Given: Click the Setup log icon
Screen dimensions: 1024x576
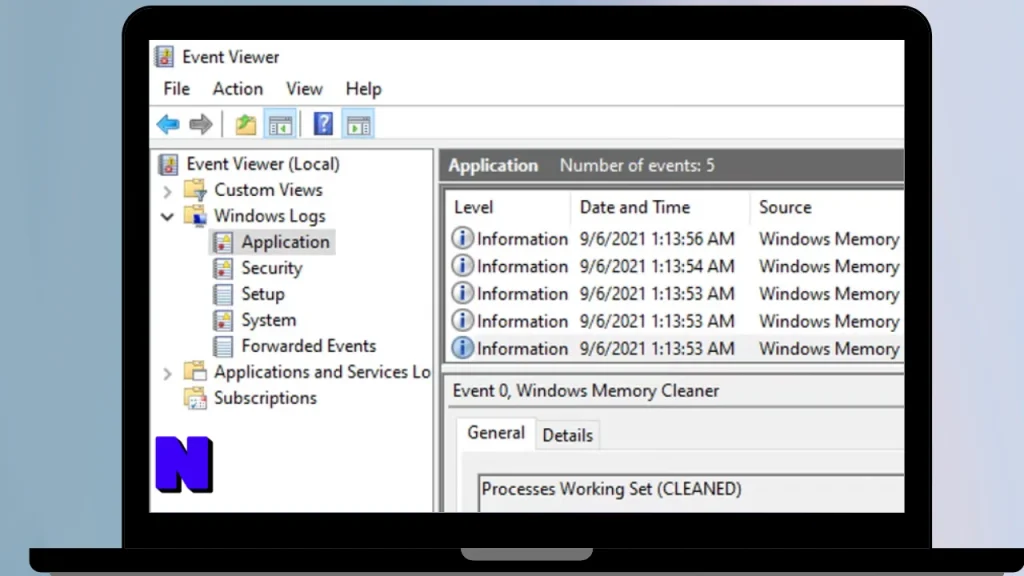Looking at the screenshot, I should 223,295.
